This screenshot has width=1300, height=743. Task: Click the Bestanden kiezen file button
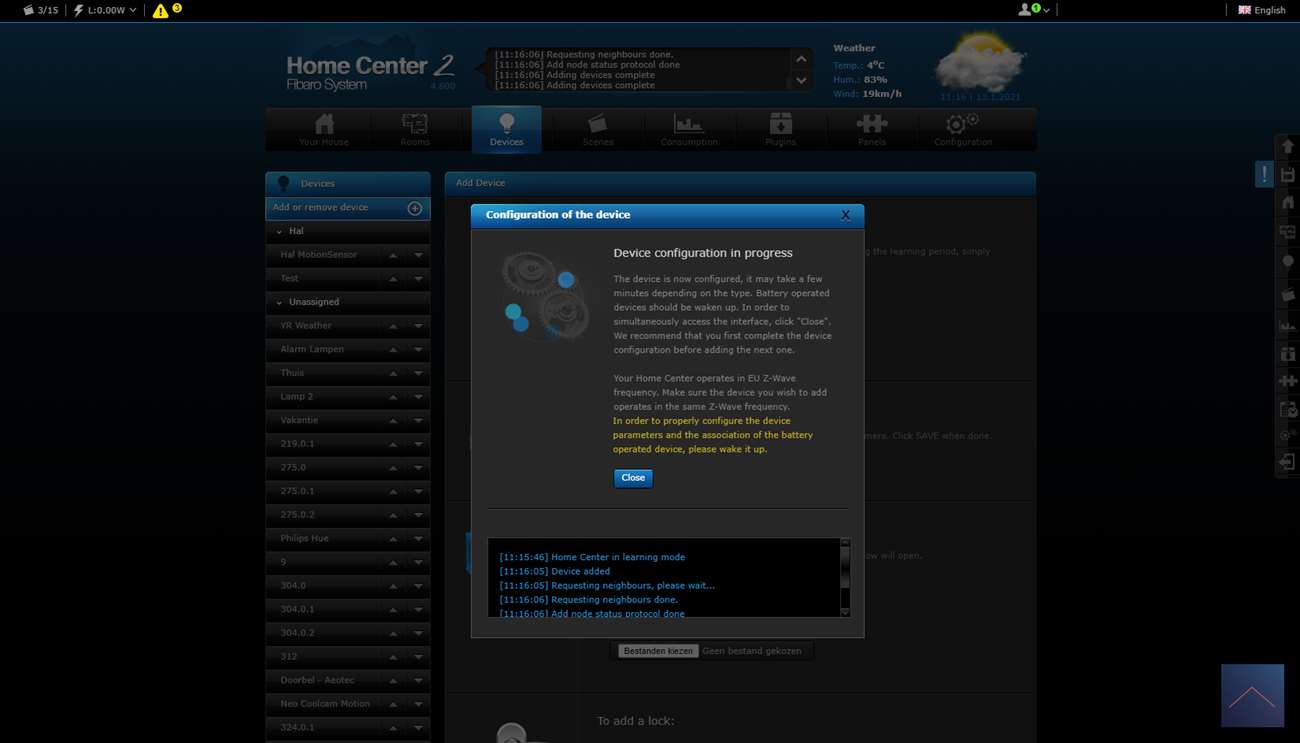point(657,651)
